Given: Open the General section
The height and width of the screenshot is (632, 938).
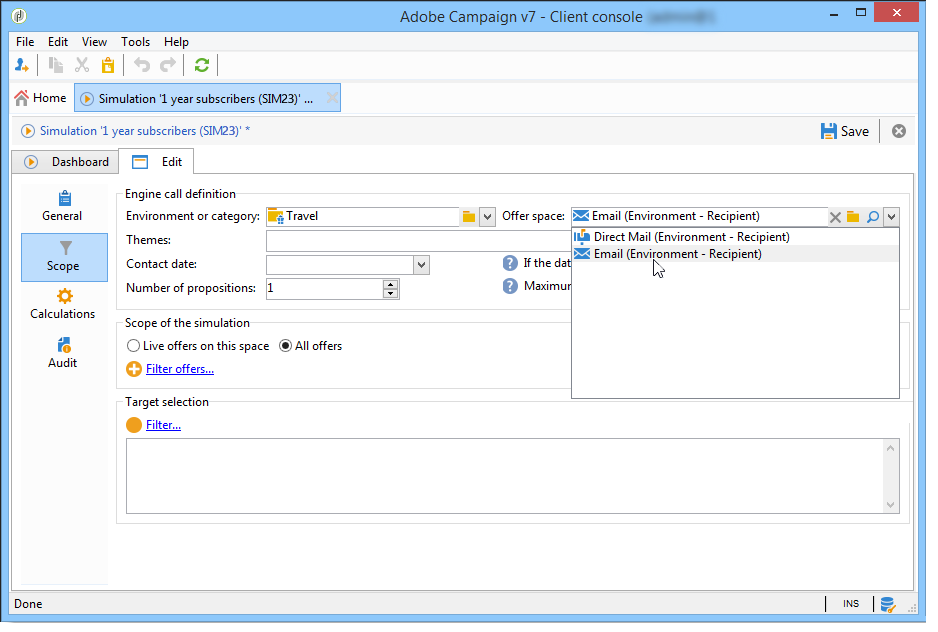Looking at the screenshot, I should 63,207.
